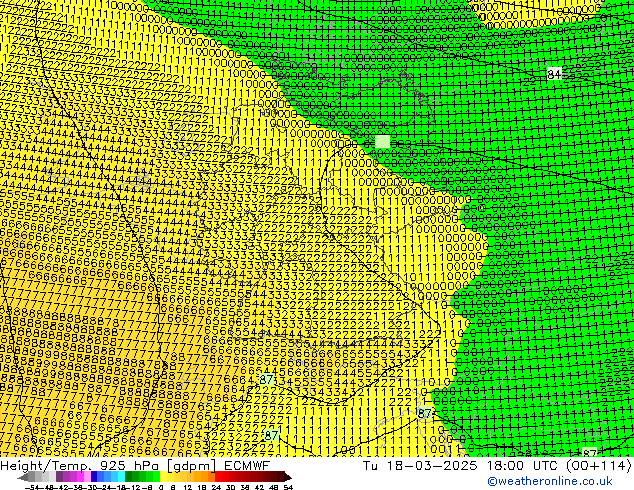Screen dimensions: 634x490
Task: Click the gray left arrow end of the color scale
Action: coord(22,477)
